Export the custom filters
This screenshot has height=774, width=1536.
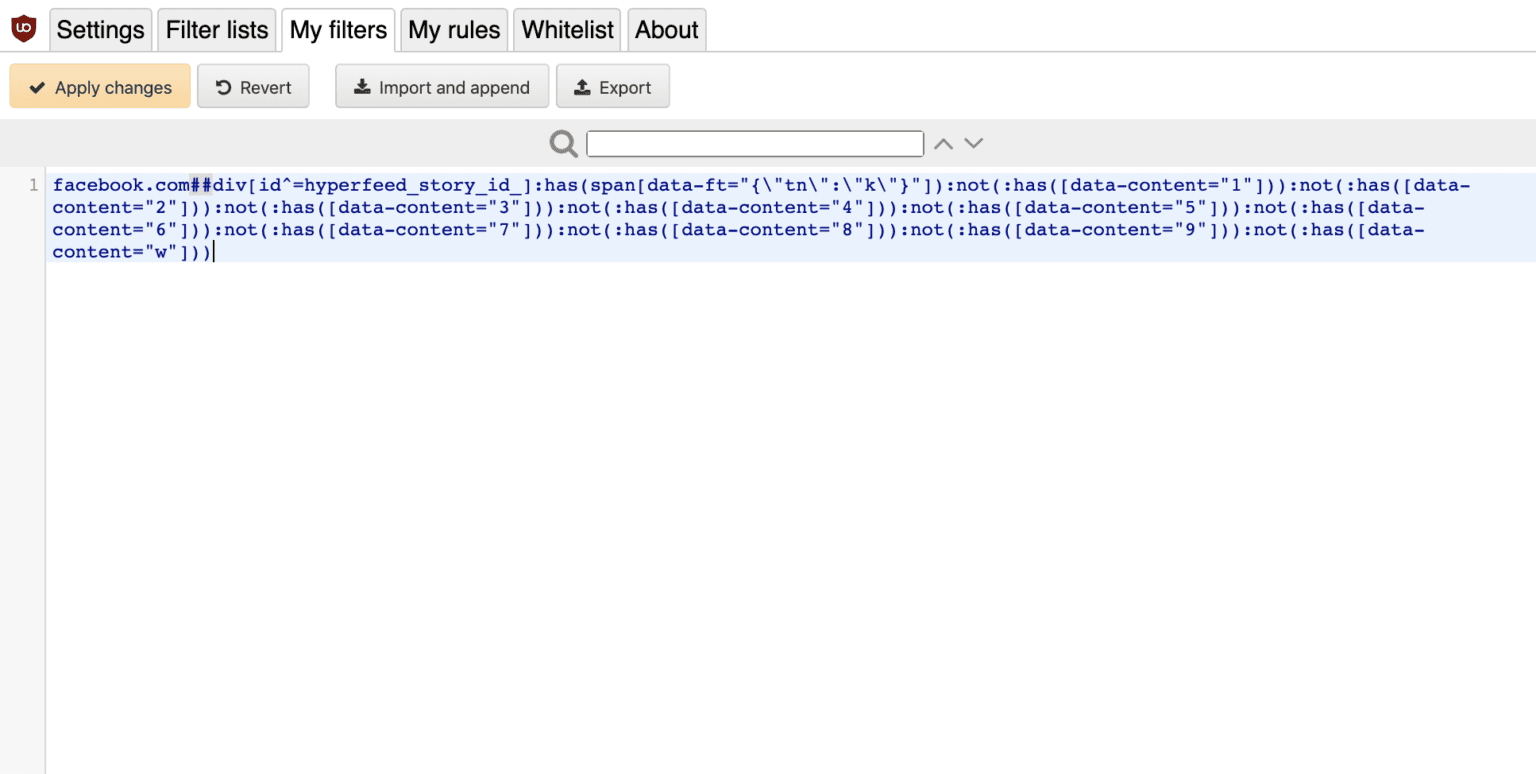coord(613,87)
